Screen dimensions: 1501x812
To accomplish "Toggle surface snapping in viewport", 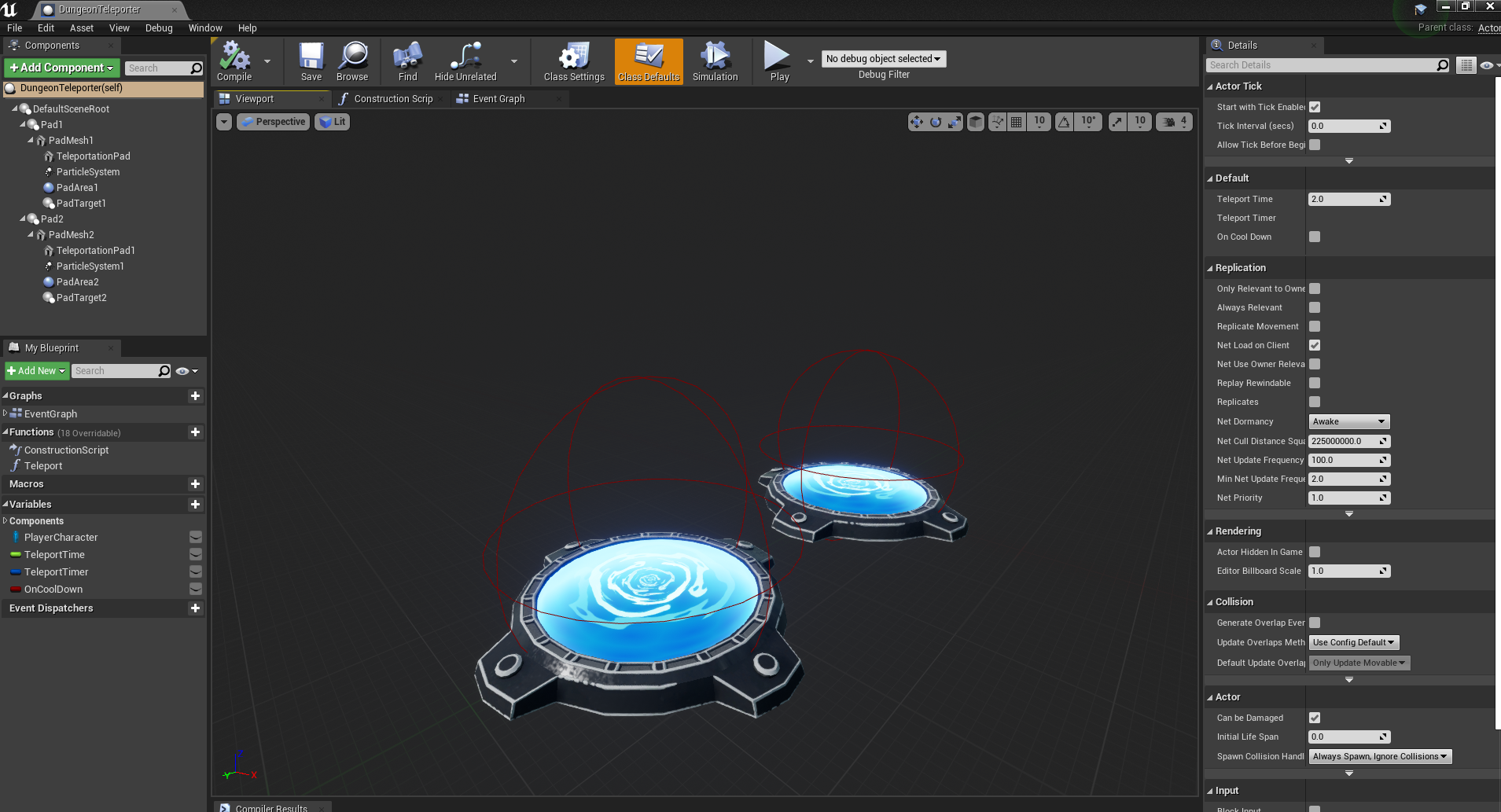I will tap(997, 122).
